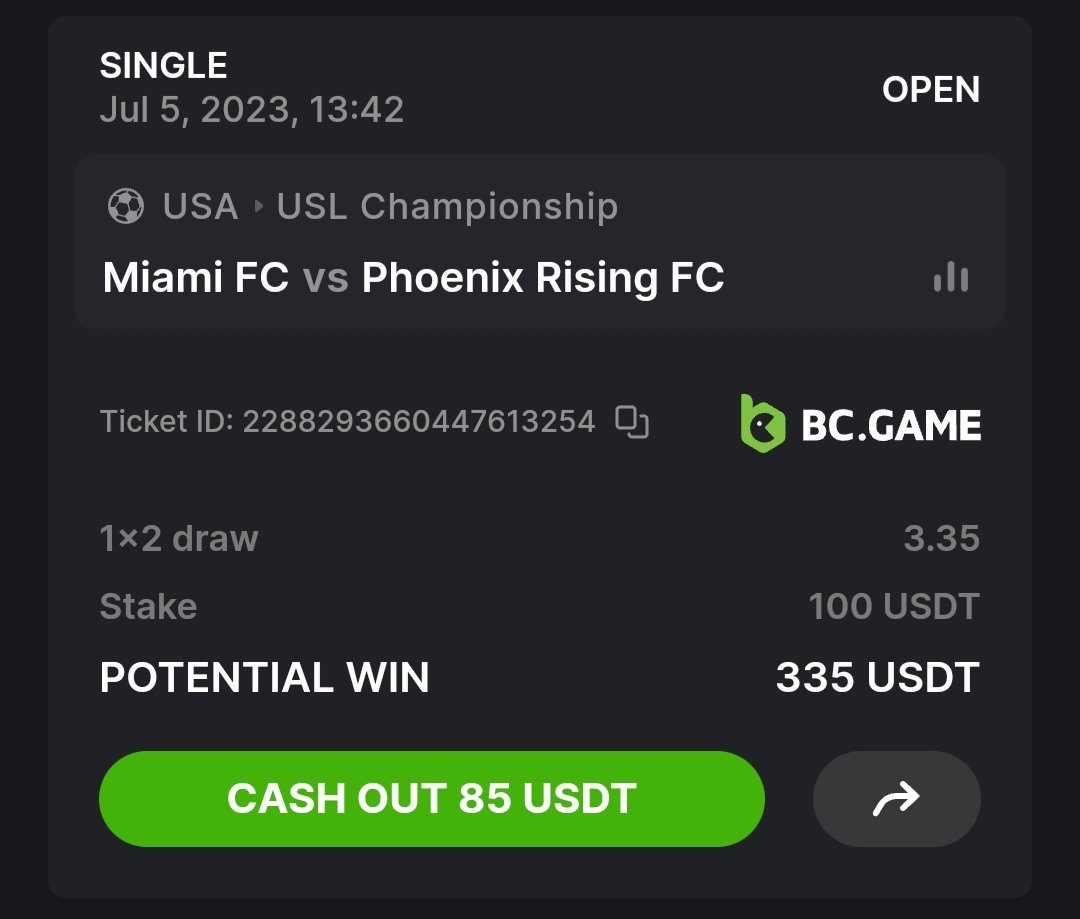Open the USL Championship league link
Viewport: 1080px width, 919px height.
[447, 207]
